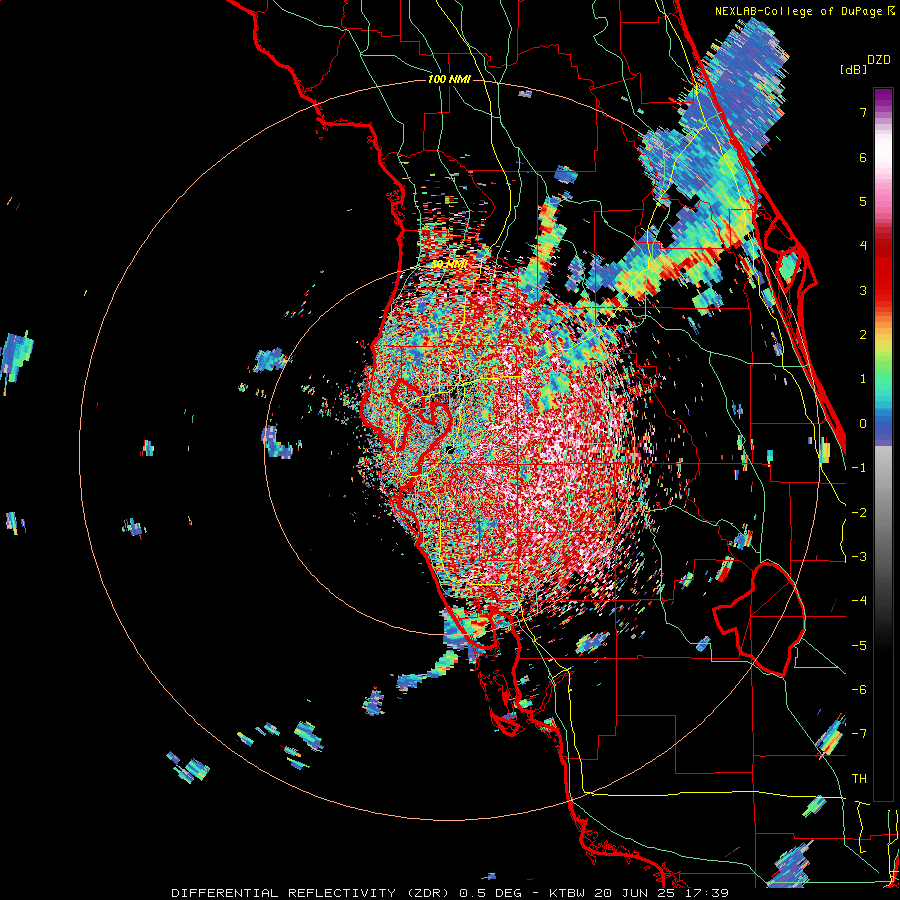Screen dimensions: 900x900
Task: Click the -4 value on the color scale
Action: [859, 601]
